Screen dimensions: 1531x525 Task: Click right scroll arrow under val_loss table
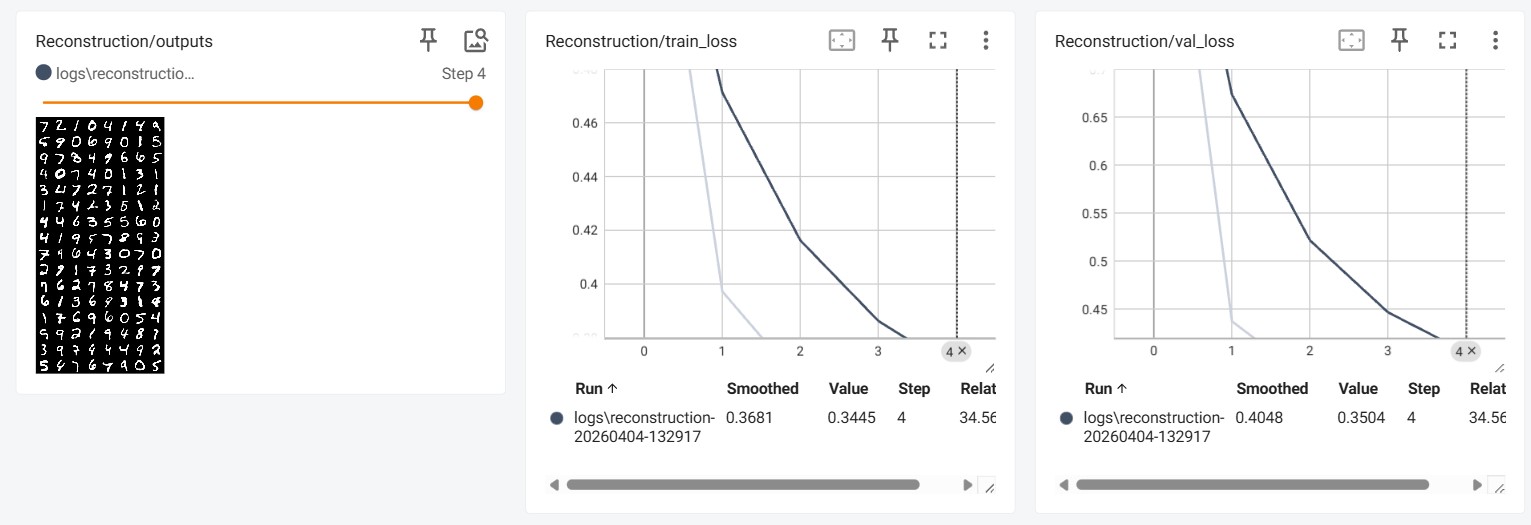pyautogui.click(x=1477, y=485)
